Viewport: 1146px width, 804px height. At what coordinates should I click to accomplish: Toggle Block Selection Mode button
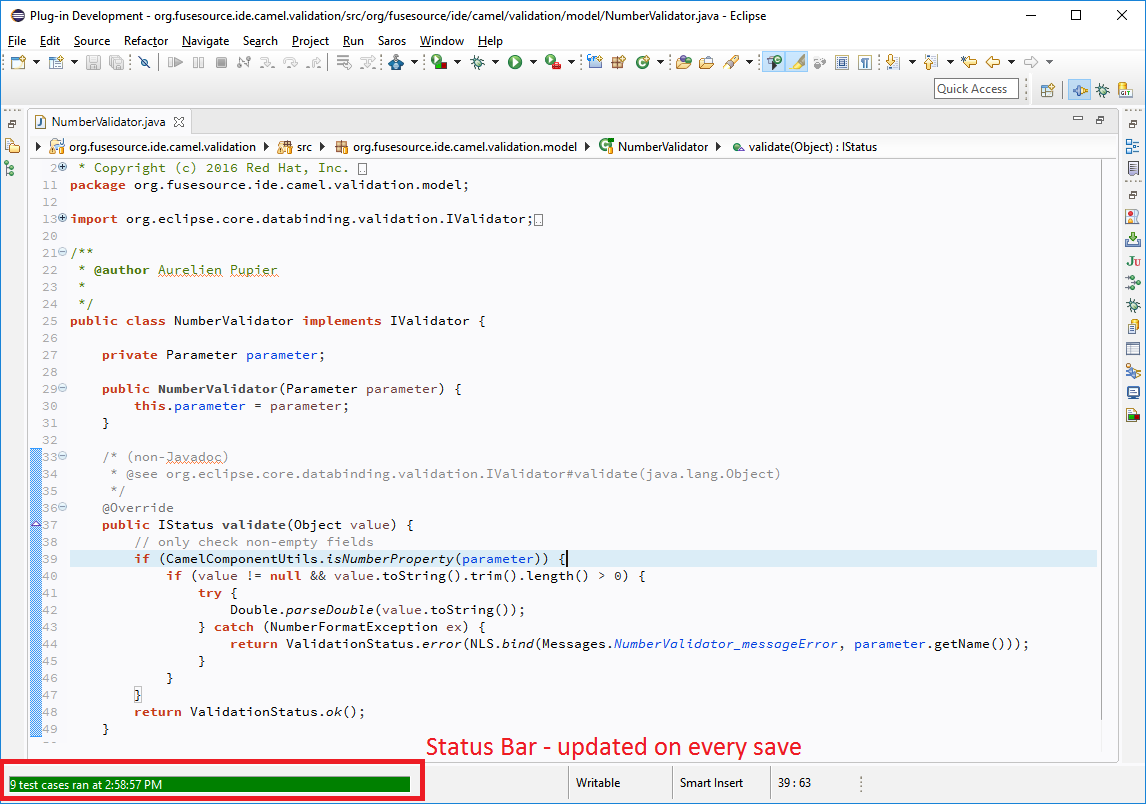842,62
